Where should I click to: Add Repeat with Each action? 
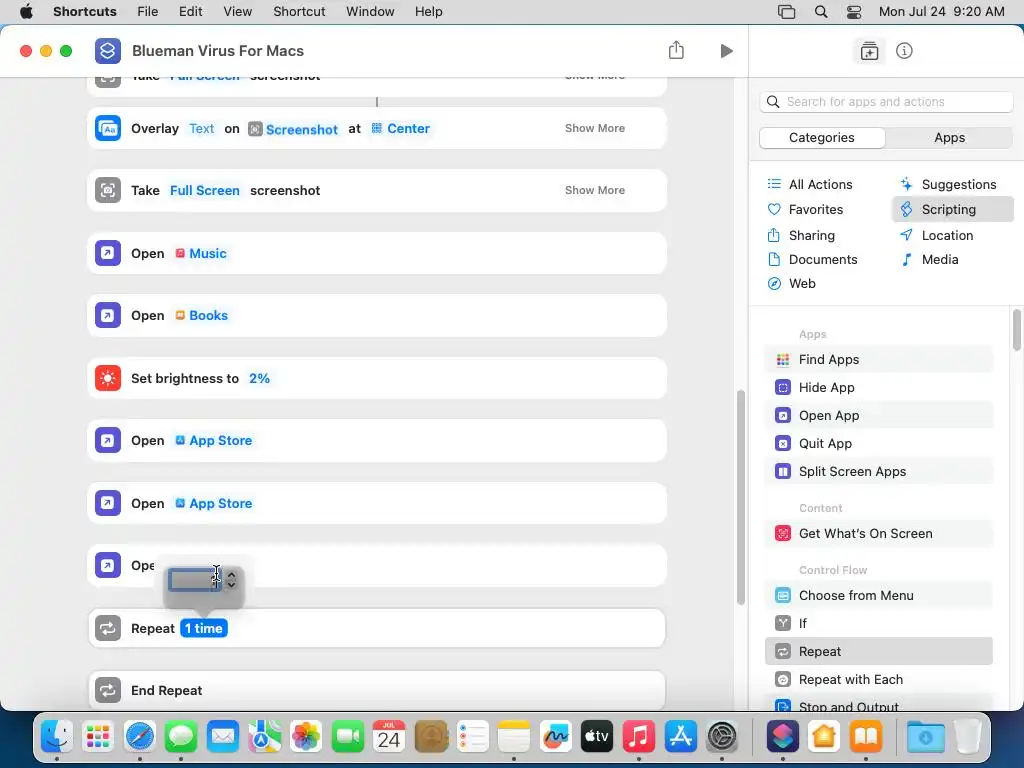[x=878, y=680]
